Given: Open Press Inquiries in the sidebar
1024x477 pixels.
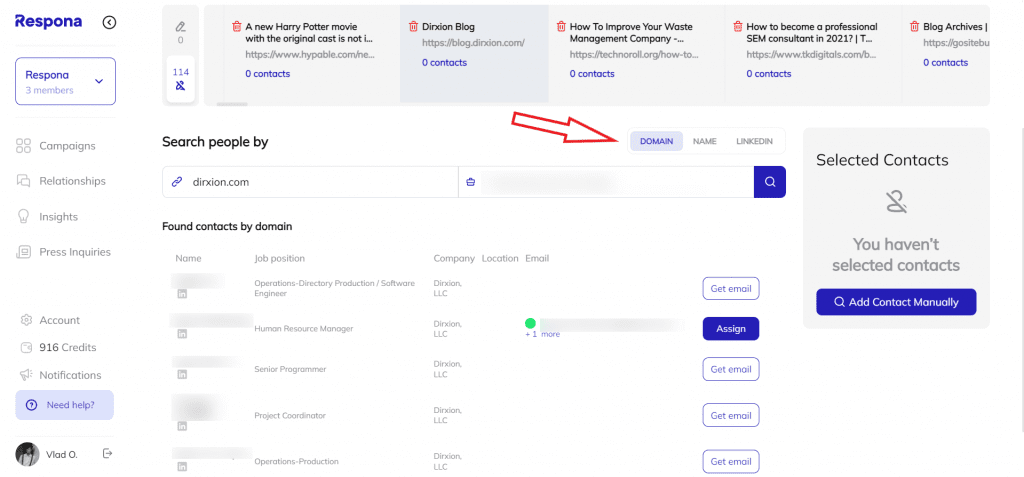Looking at the screenshot, I should (x=63, y=252).
